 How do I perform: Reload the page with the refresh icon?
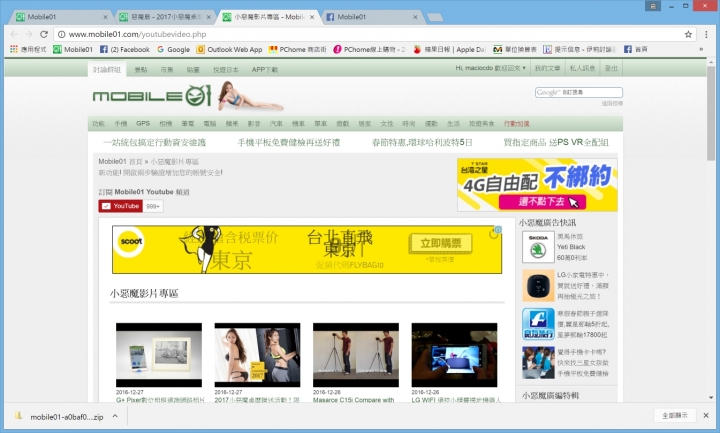(x=44, y=34)
